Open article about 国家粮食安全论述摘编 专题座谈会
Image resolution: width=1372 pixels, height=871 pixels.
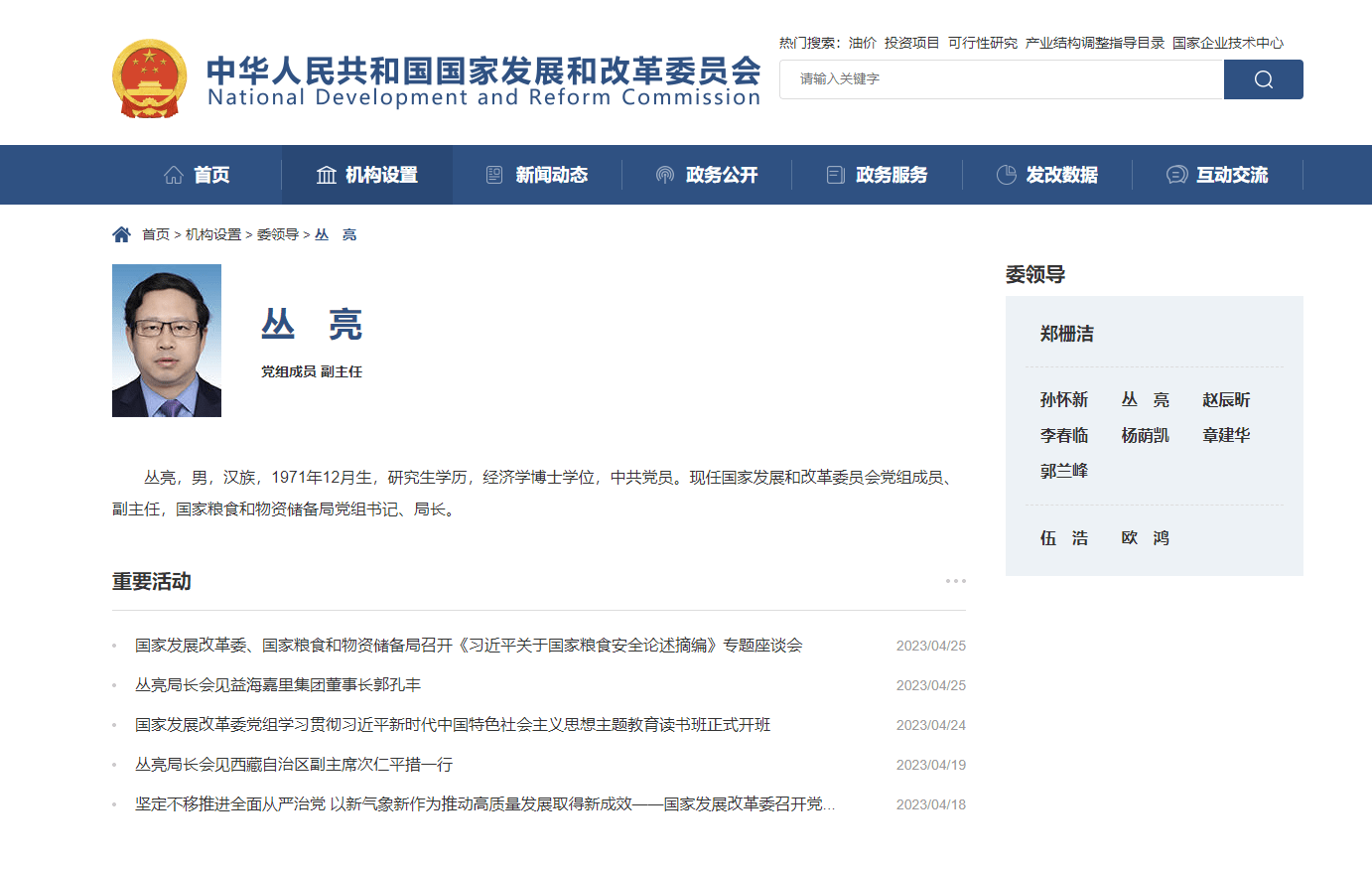469,646
